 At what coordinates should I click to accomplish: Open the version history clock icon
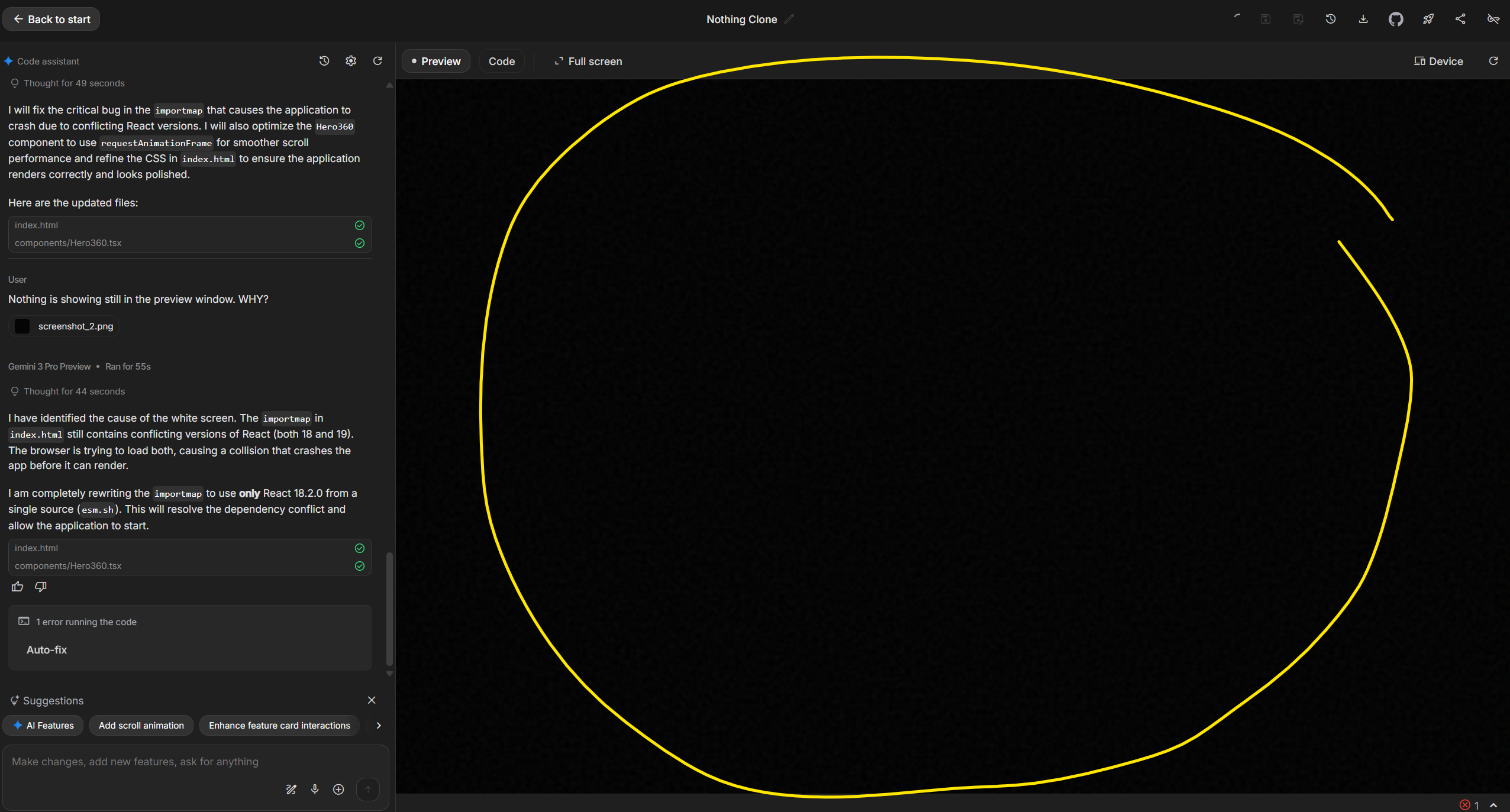[x=1331, y=19]
